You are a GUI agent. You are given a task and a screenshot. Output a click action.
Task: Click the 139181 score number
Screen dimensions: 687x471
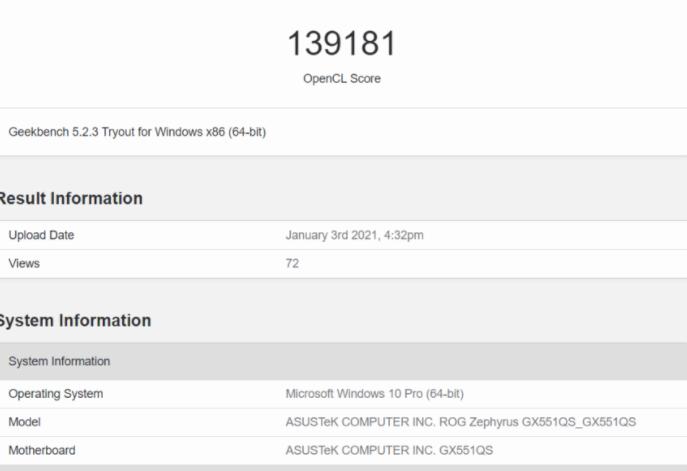click(x=343, y=43)
